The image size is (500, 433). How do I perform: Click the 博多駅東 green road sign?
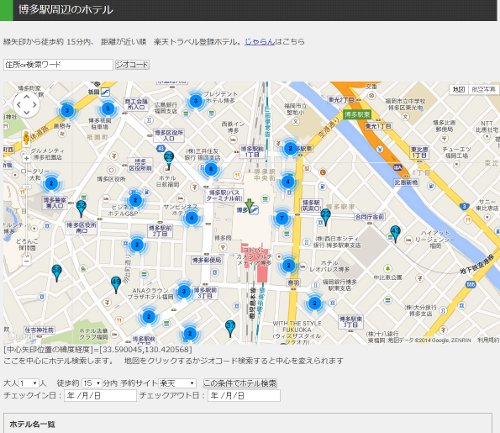click(x=357, y=115)
